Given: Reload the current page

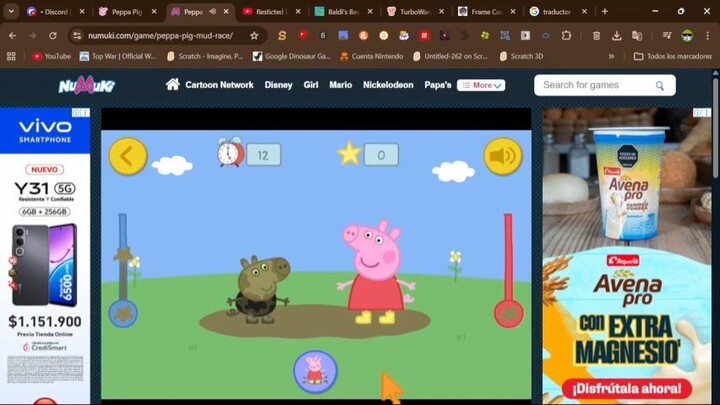Looking at the screenshot, I should click(x=53, y=35).
